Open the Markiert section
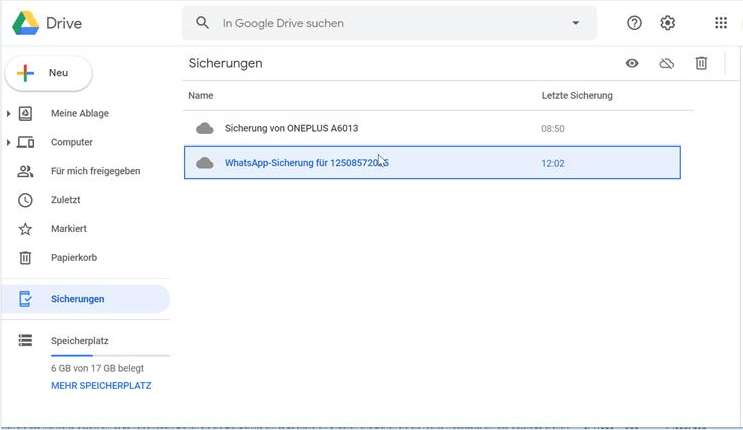Screen dimensions: 743x430 point(68,229)
